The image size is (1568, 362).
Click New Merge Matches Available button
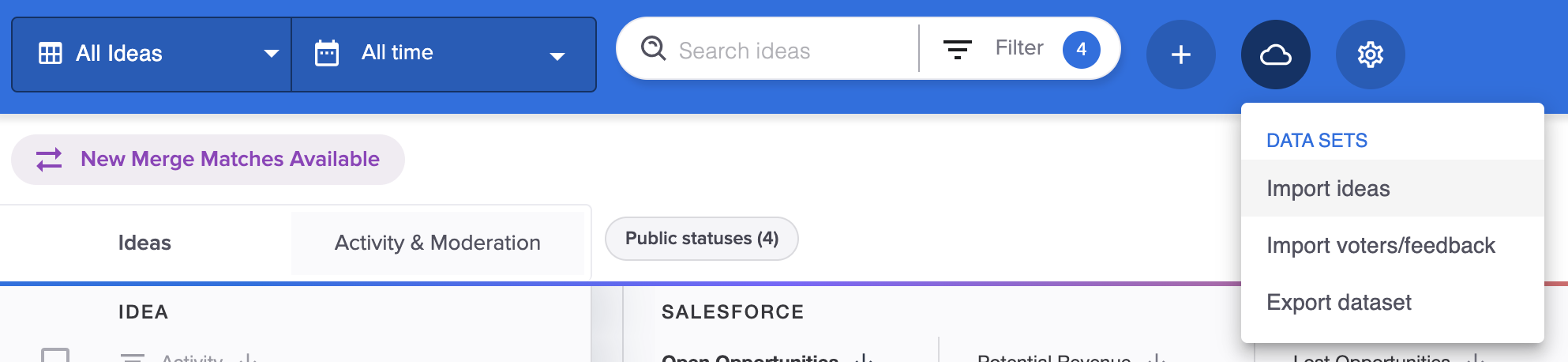click(x=208, y=160)
